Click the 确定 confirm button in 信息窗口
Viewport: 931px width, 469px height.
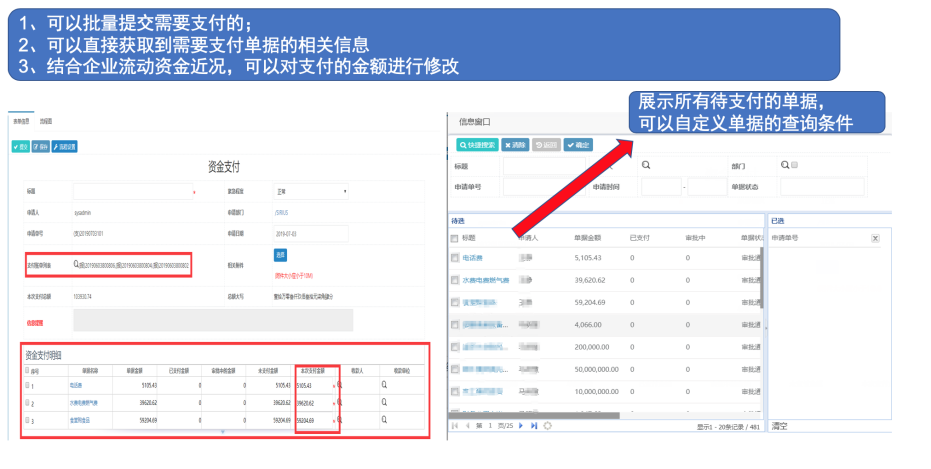(x=578, y=145)
